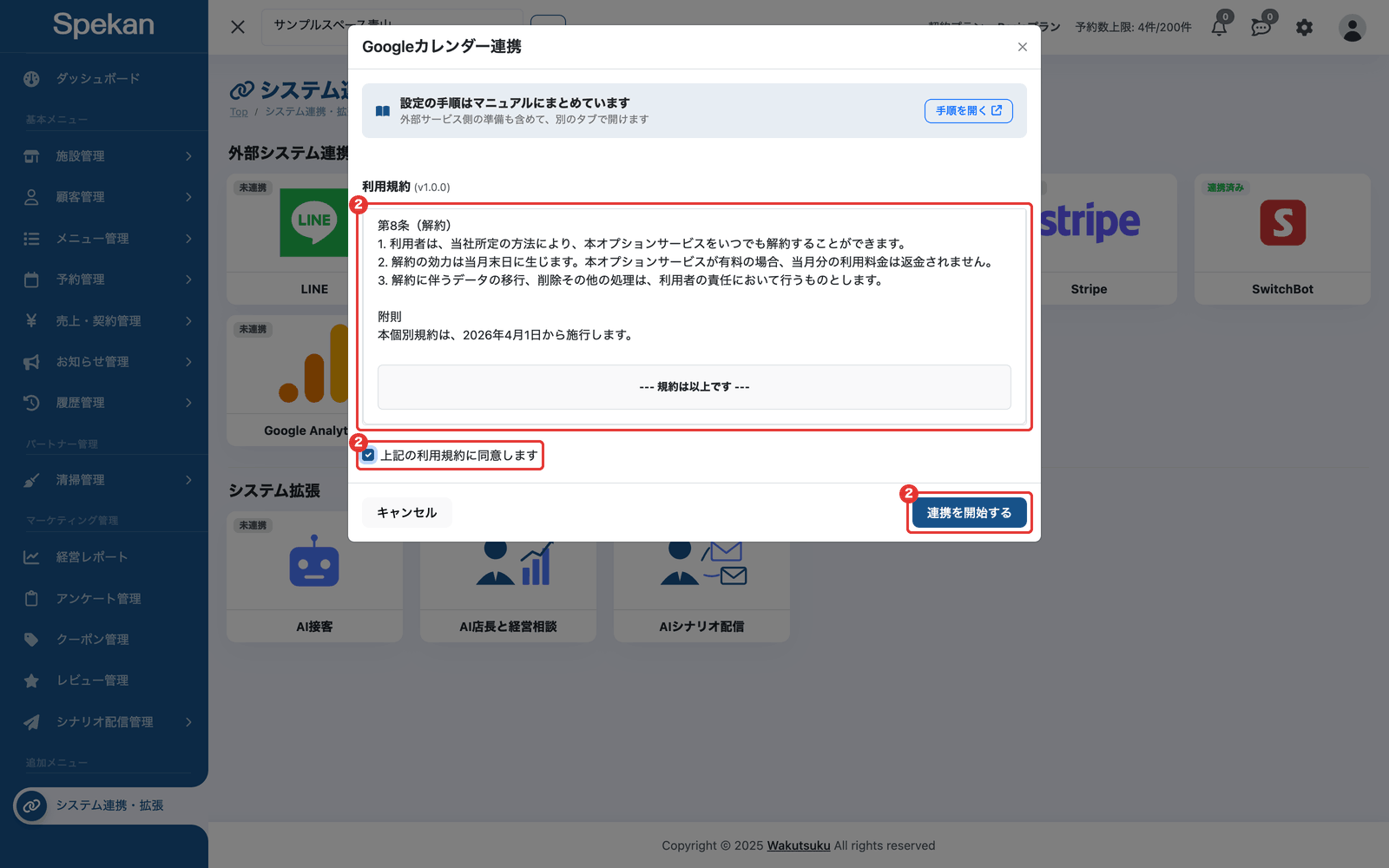Screen dimensions: 1389x868
Task: Open the chat messages icon
Action: pos(1261,28)
